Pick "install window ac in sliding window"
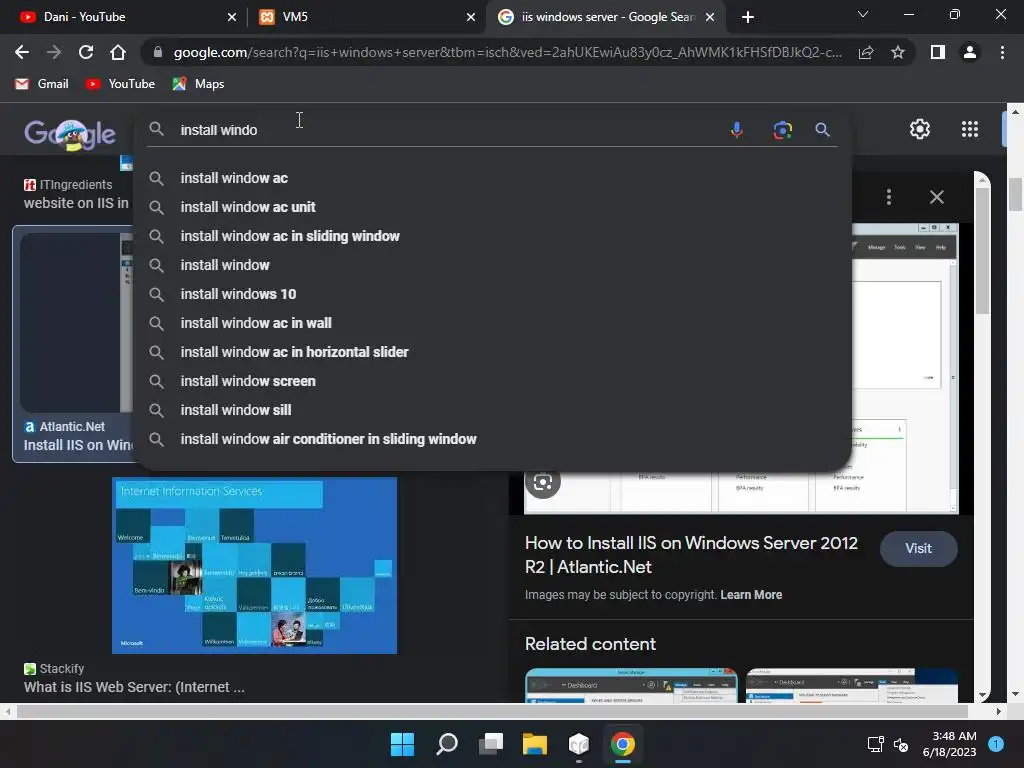Viewport: 1024px width, 768px height. pyautogui.click(x=492, y=236)
